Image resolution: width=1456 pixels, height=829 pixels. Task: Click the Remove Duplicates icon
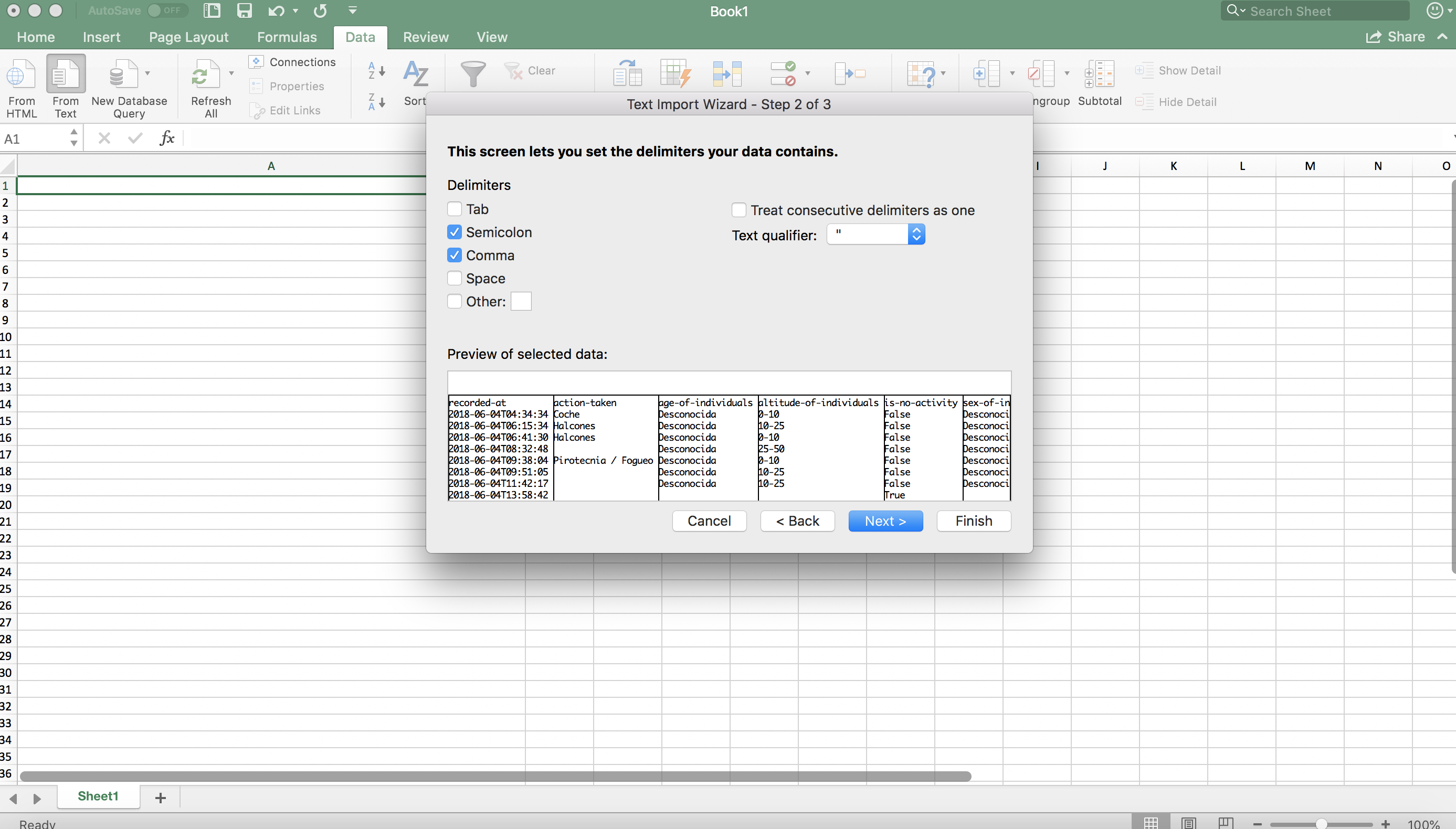coord(727,74)
